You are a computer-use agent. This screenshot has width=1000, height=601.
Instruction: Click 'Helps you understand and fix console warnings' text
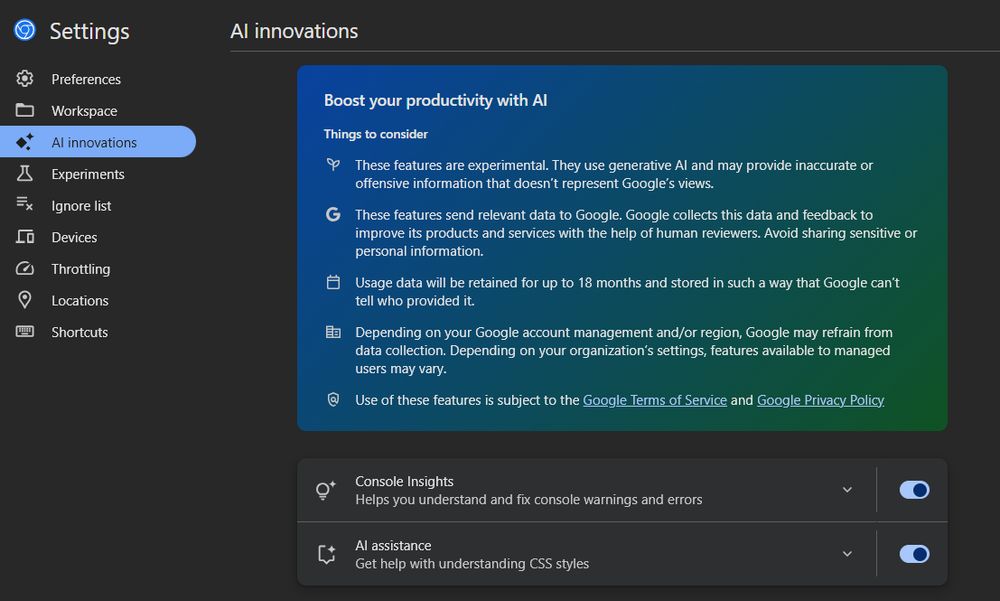(x=529, y=500)
